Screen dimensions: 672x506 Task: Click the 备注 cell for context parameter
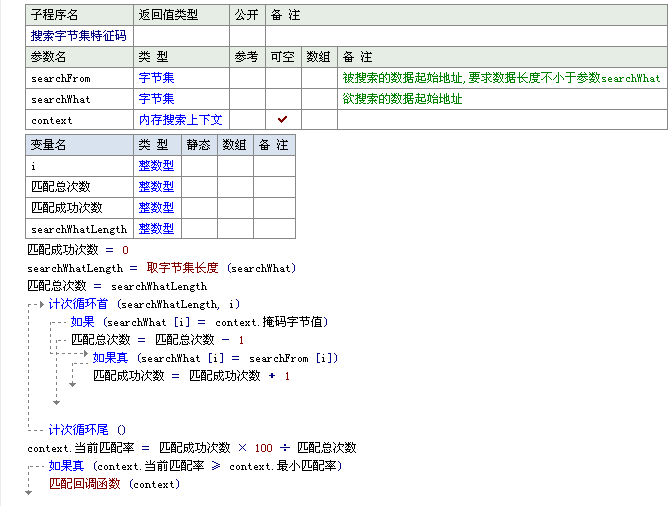pyautogui.click(x=502, y=120)
